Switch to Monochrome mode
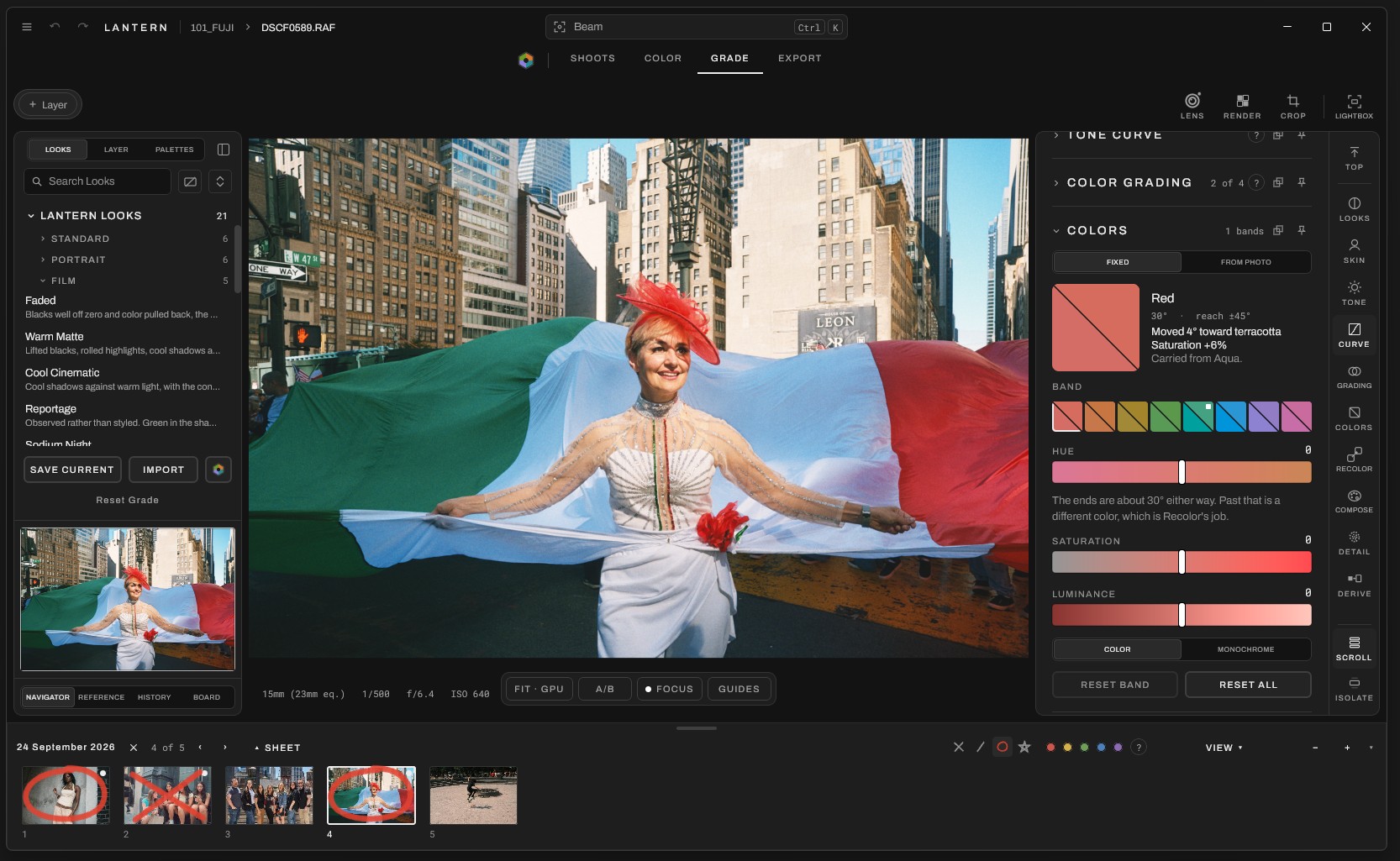This screenshot has height=861, width=1400. [x=1245, y=649]
